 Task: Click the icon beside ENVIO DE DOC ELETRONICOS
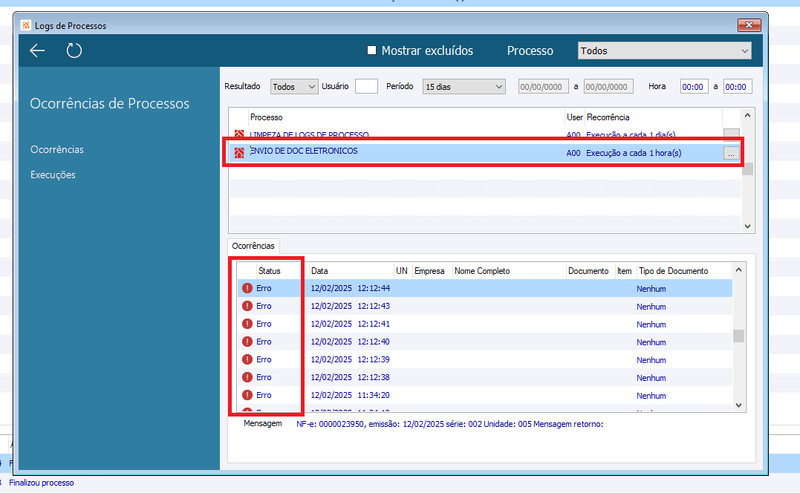(239, 153)
